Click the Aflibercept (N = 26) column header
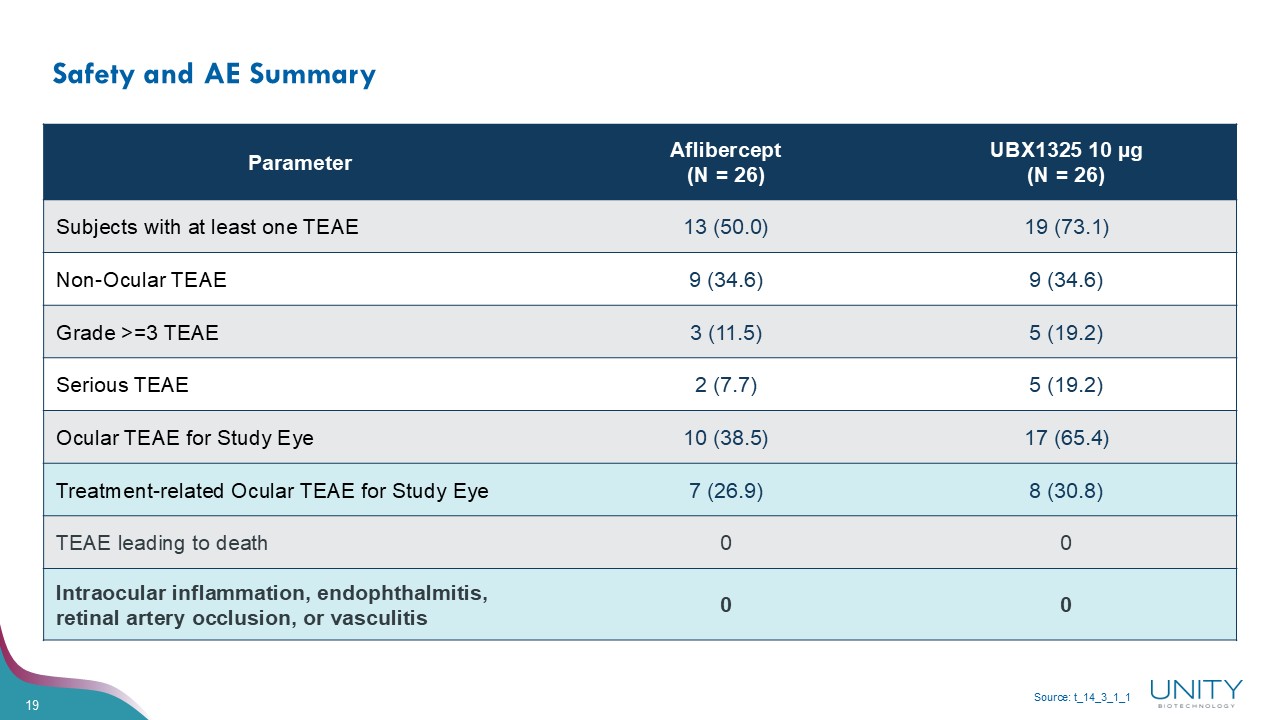 click(725, 162)
